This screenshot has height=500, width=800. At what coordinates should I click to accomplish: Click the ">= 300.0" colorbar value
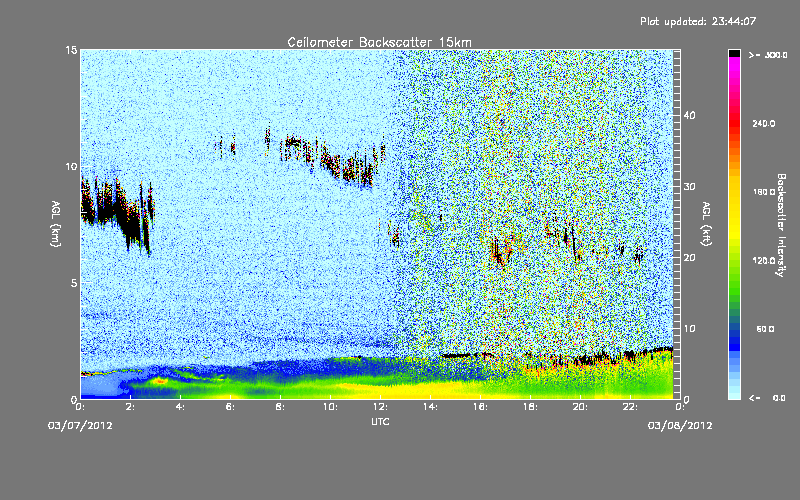click(768, 55)
